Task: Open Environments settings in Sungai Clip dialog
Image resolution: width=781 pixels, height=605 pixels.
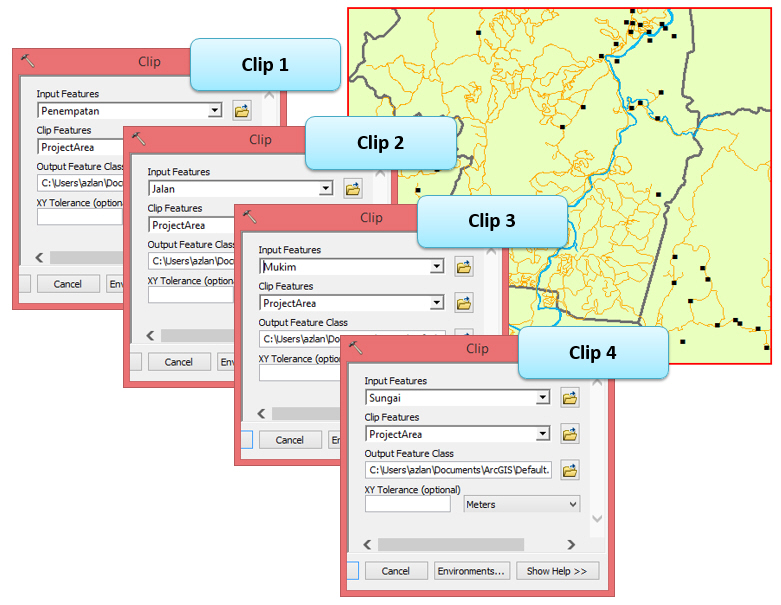Action: [x=471, y=571]
